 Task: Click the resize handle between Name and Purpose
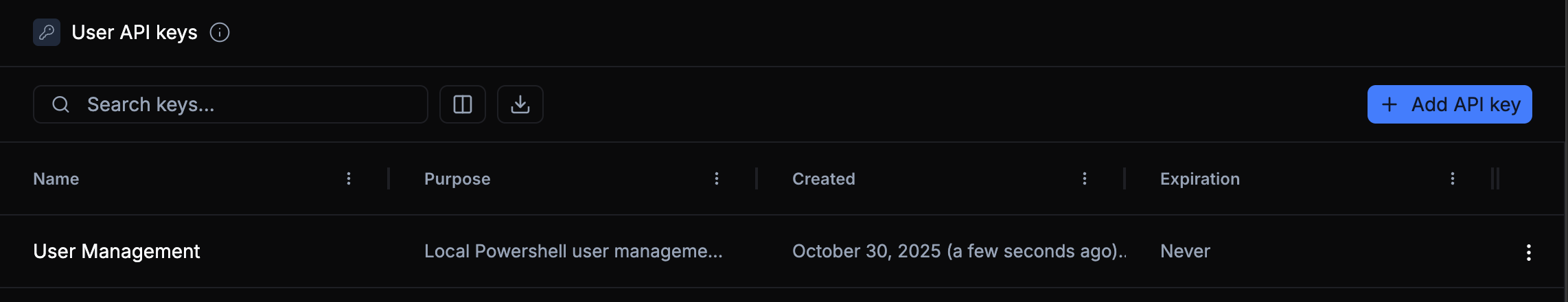click(389, 178)
